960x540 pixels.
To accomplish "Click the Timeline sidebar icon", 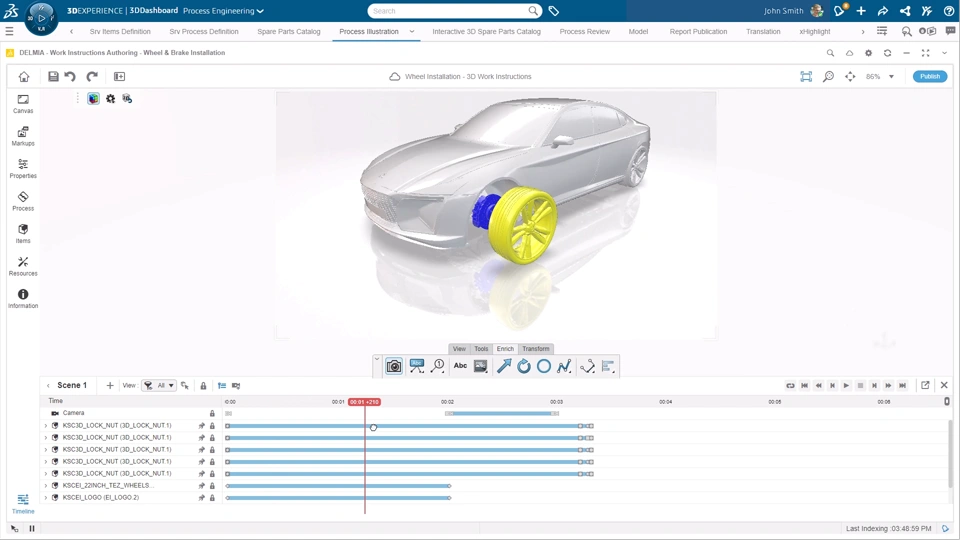I will click(23, 503).
